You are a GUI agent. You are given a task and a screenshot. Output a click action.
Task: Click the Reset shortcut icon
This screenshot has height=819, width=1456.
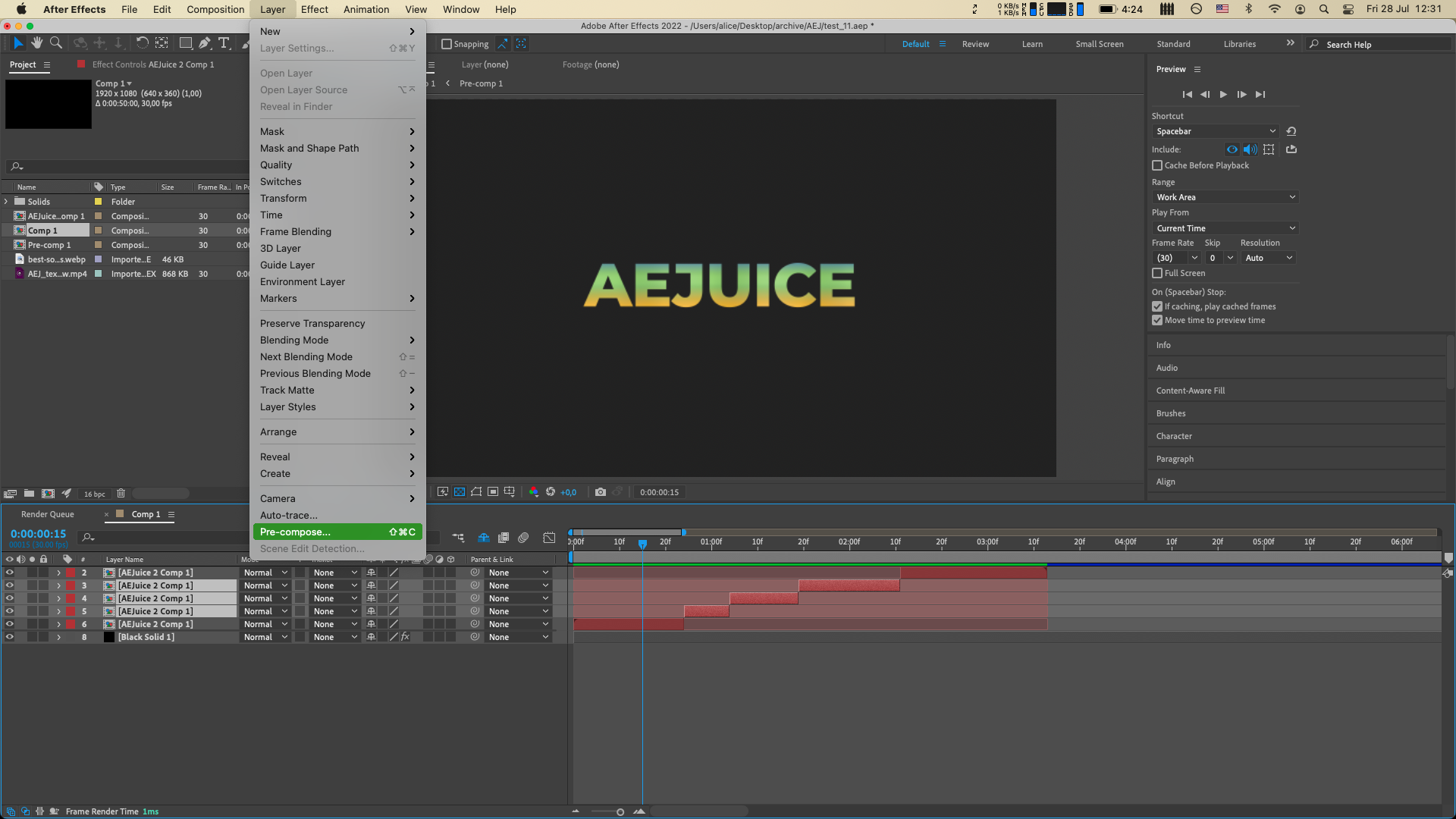tap(1291, 131)
